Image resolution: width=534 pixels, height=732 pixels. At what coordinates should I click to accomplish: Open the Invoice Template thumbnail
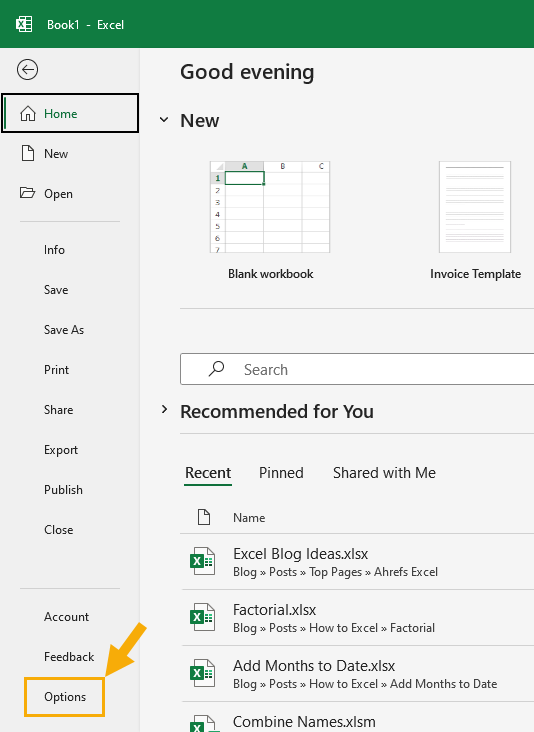[x=475, y=207]
